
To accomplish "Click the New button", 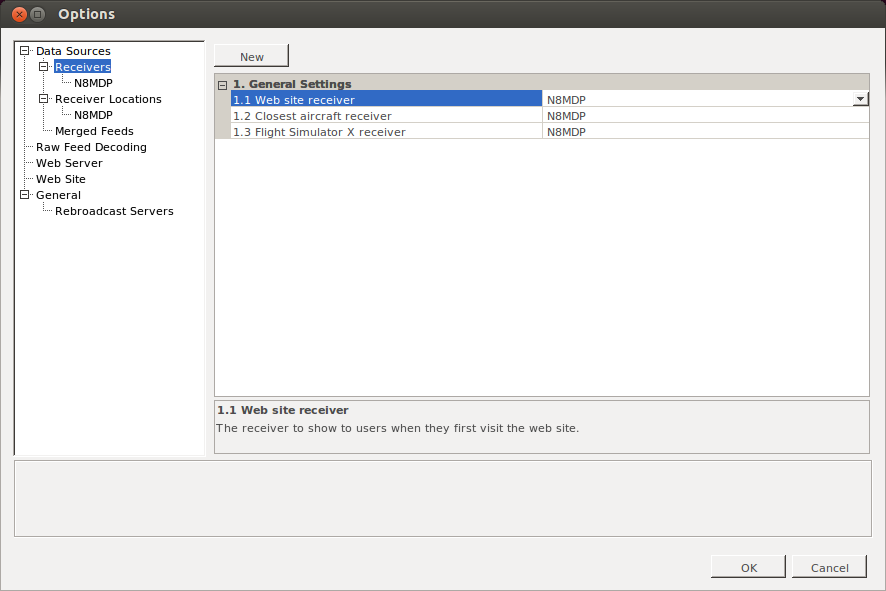I will (251, 57).
